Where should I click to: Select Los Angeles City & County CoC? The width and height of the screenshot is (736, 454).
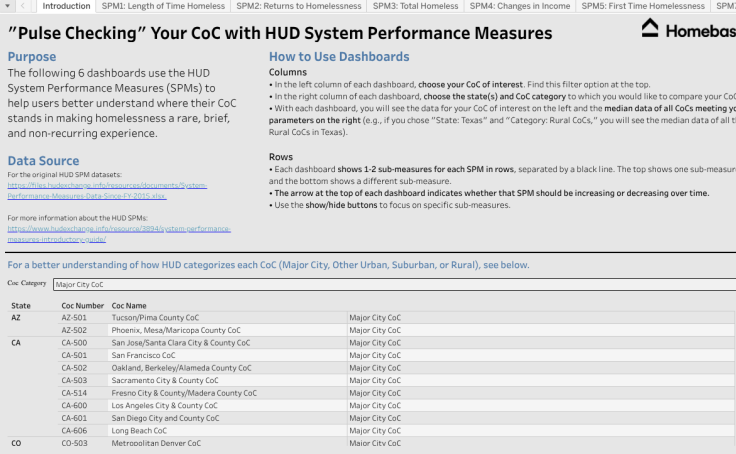(x=164, y=406)
